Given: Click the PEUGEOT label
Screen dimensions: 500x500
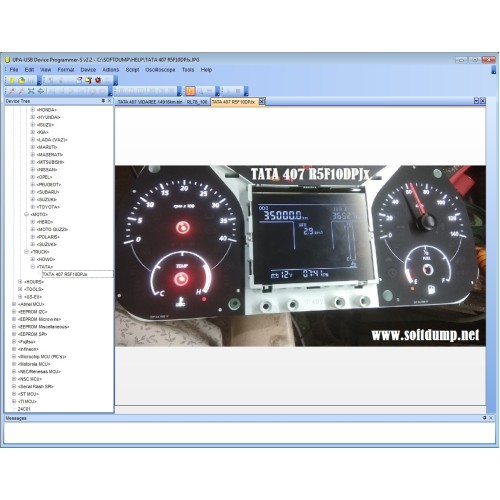Looking at the screenshot, I should 49,184.
